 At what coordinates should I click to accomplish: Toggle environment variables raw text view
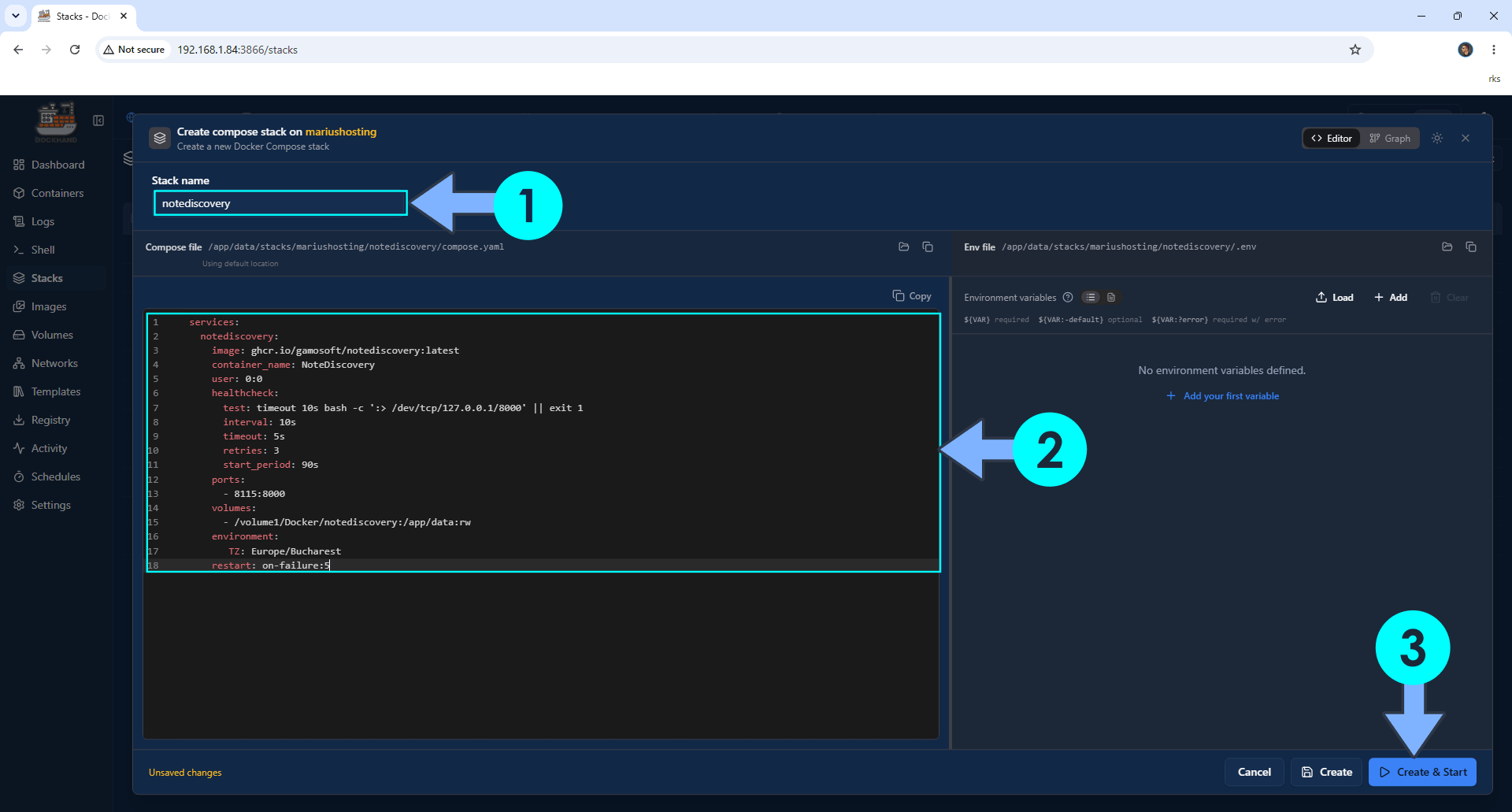coord(1111,297)
